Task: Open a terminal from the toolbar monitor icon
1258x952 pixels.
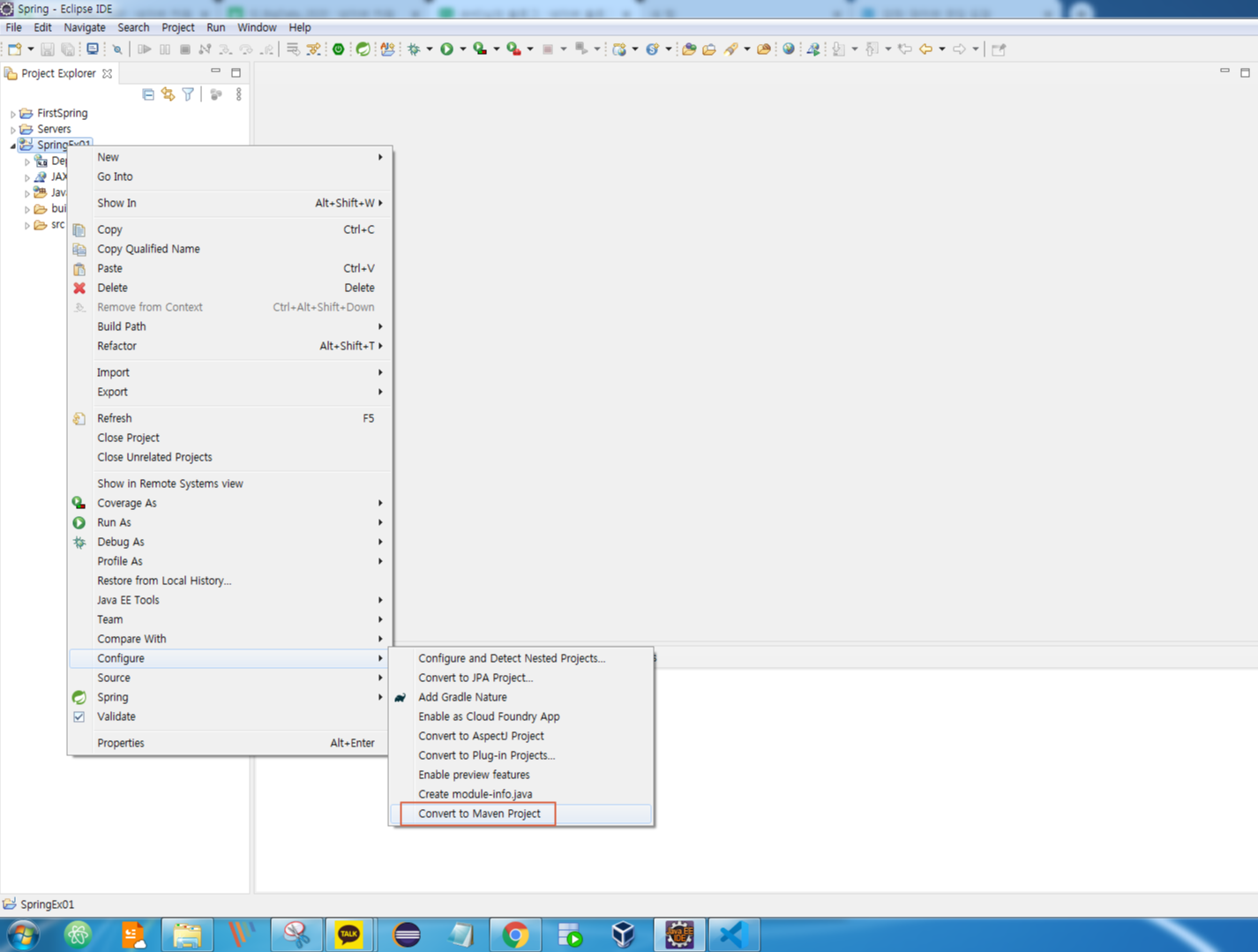Action: pos(92,49)
